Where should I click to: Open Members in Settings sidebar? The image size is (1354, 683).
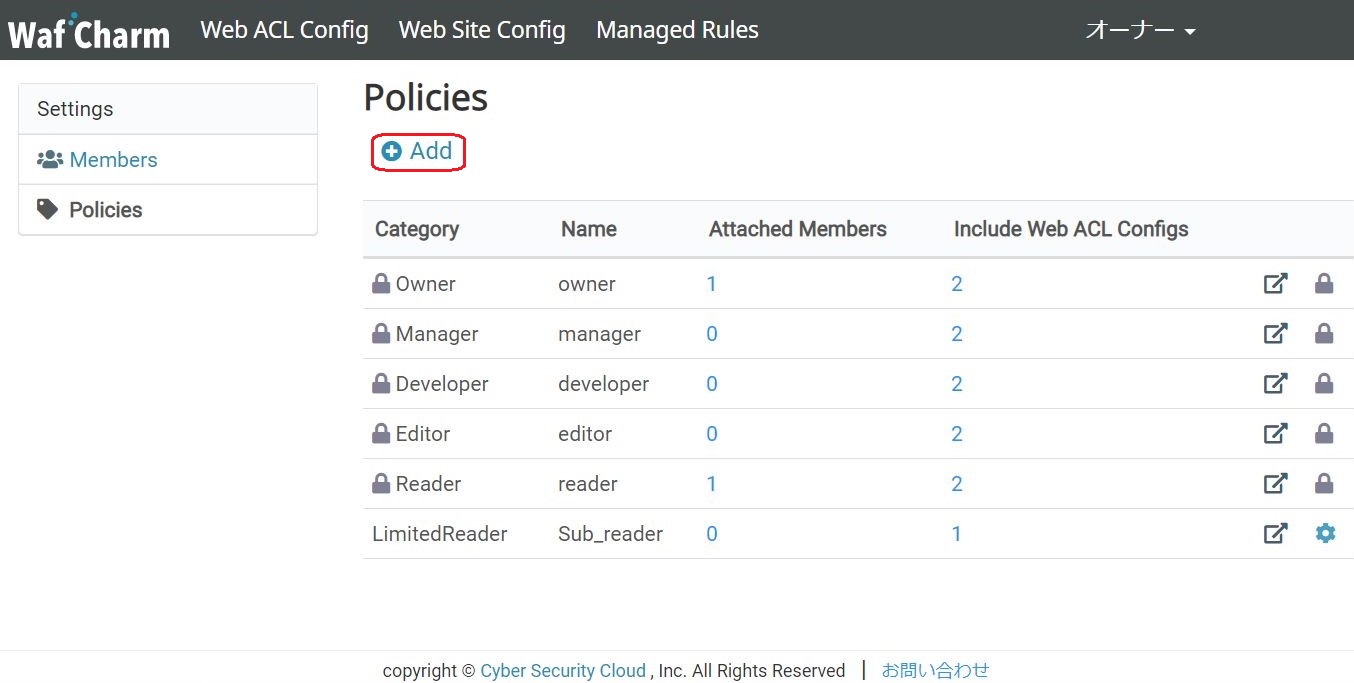pos(113,160)
